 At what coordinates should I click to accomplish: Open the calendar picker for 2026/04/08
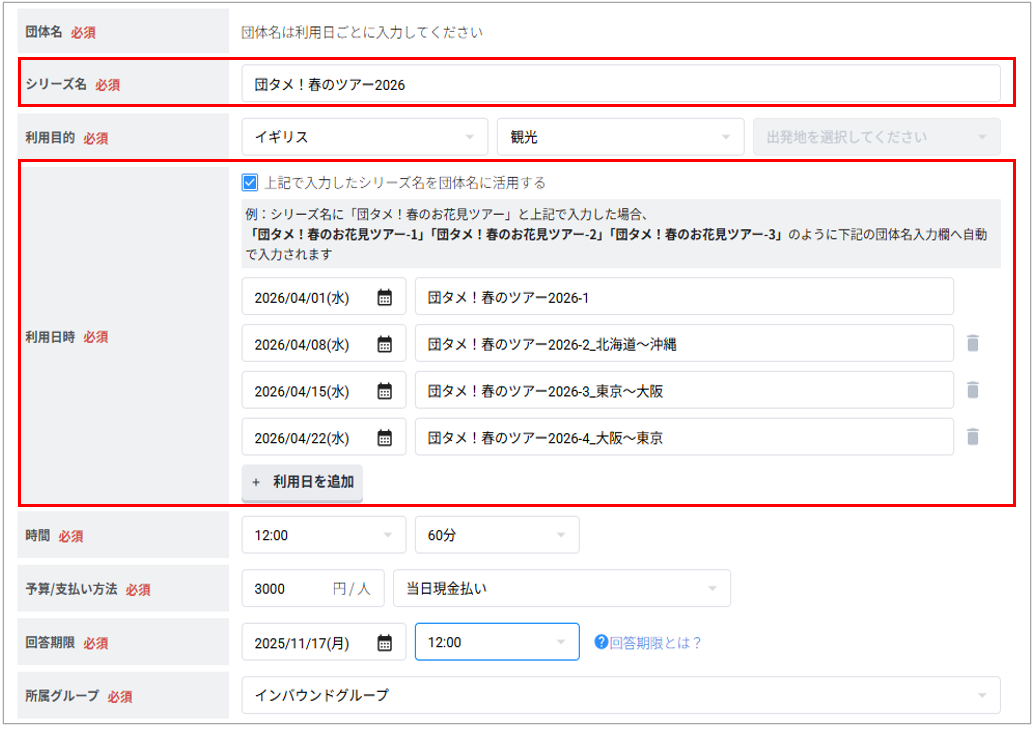click(386, 343)
